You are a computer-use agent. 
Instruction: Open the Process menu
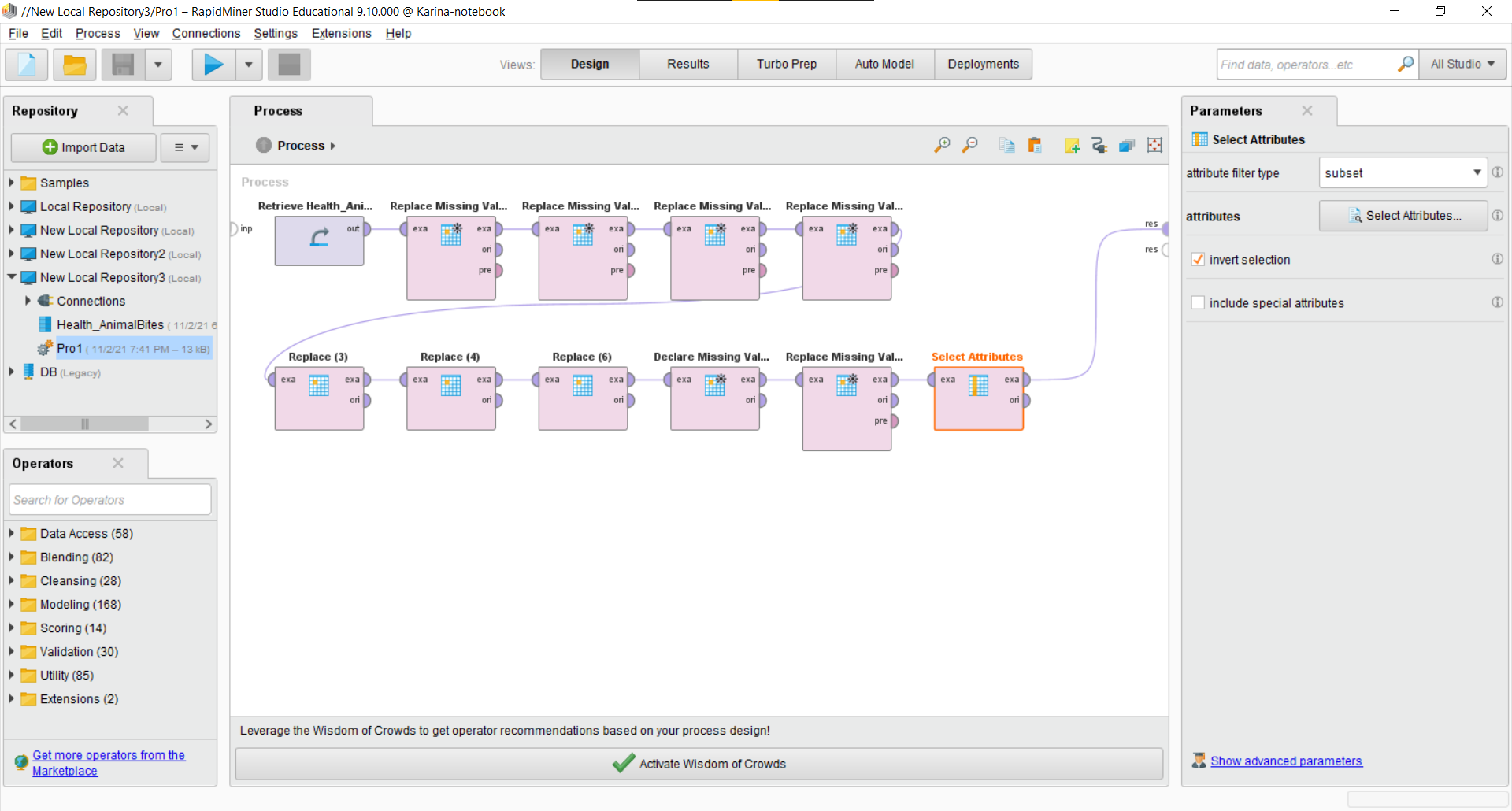pyautogui.click(x=98, y=33)
